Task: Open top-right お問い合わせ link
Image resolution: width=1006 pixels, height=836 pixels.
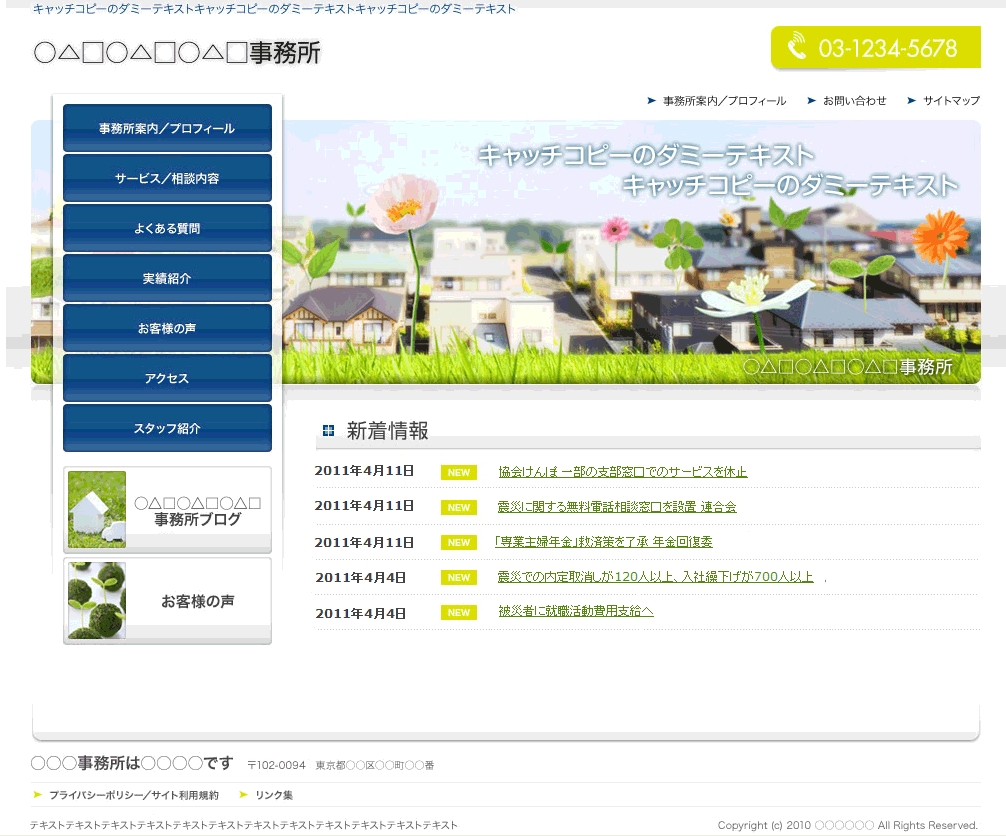Action: (855, 101)
